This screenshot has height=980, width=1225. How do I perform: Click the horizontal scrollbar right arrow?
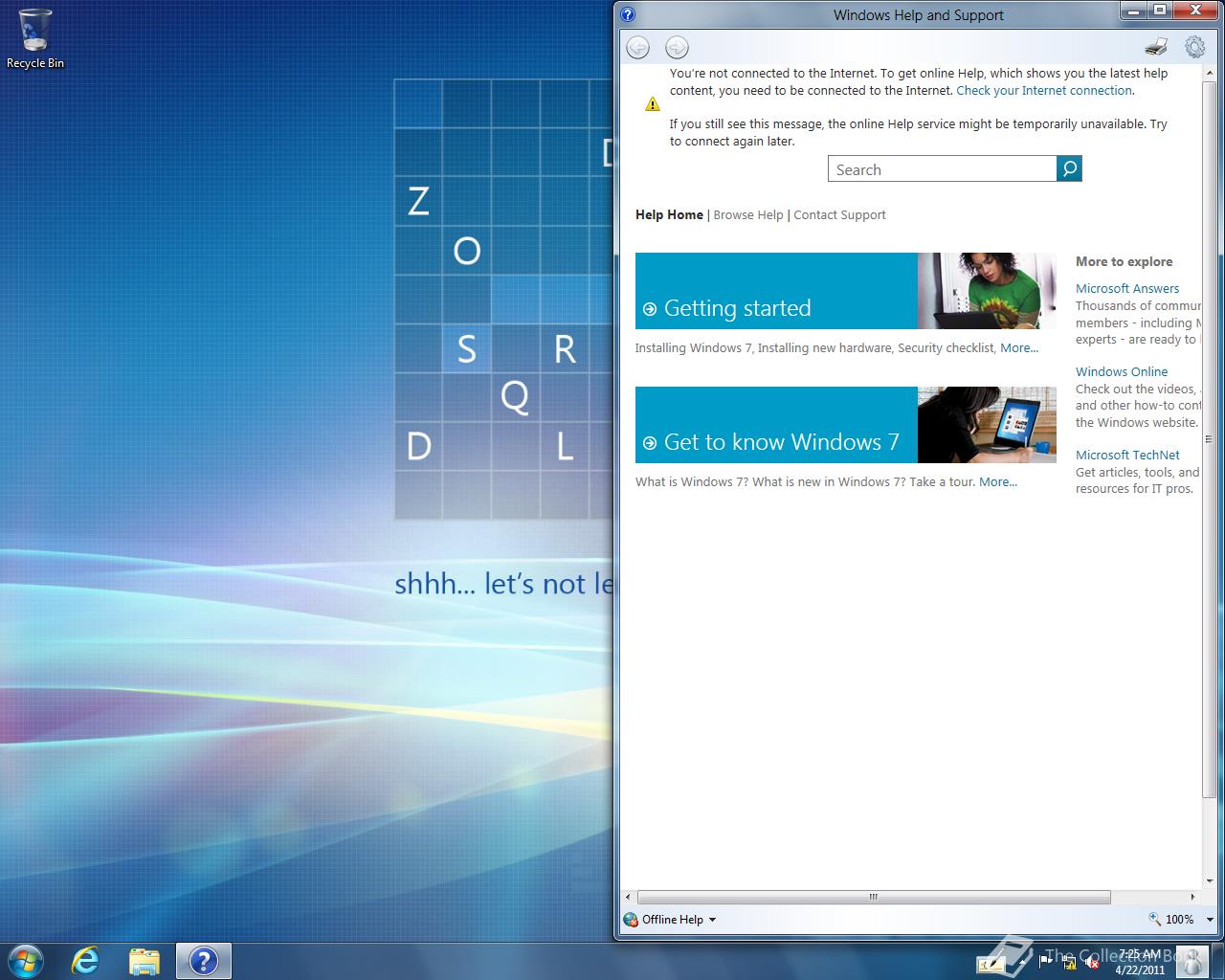tap(1192, 898)
